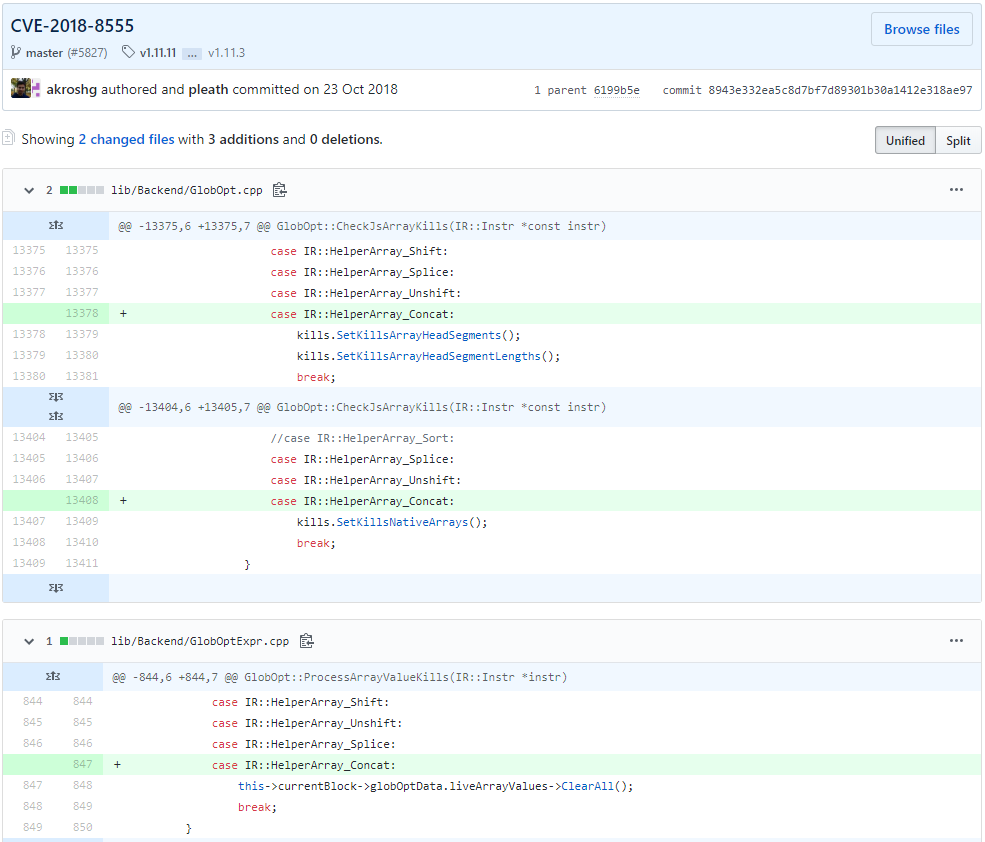Switch diff view to Unified
The height and width of the screenshot is (842, 985).
click(x=904, y=141)
